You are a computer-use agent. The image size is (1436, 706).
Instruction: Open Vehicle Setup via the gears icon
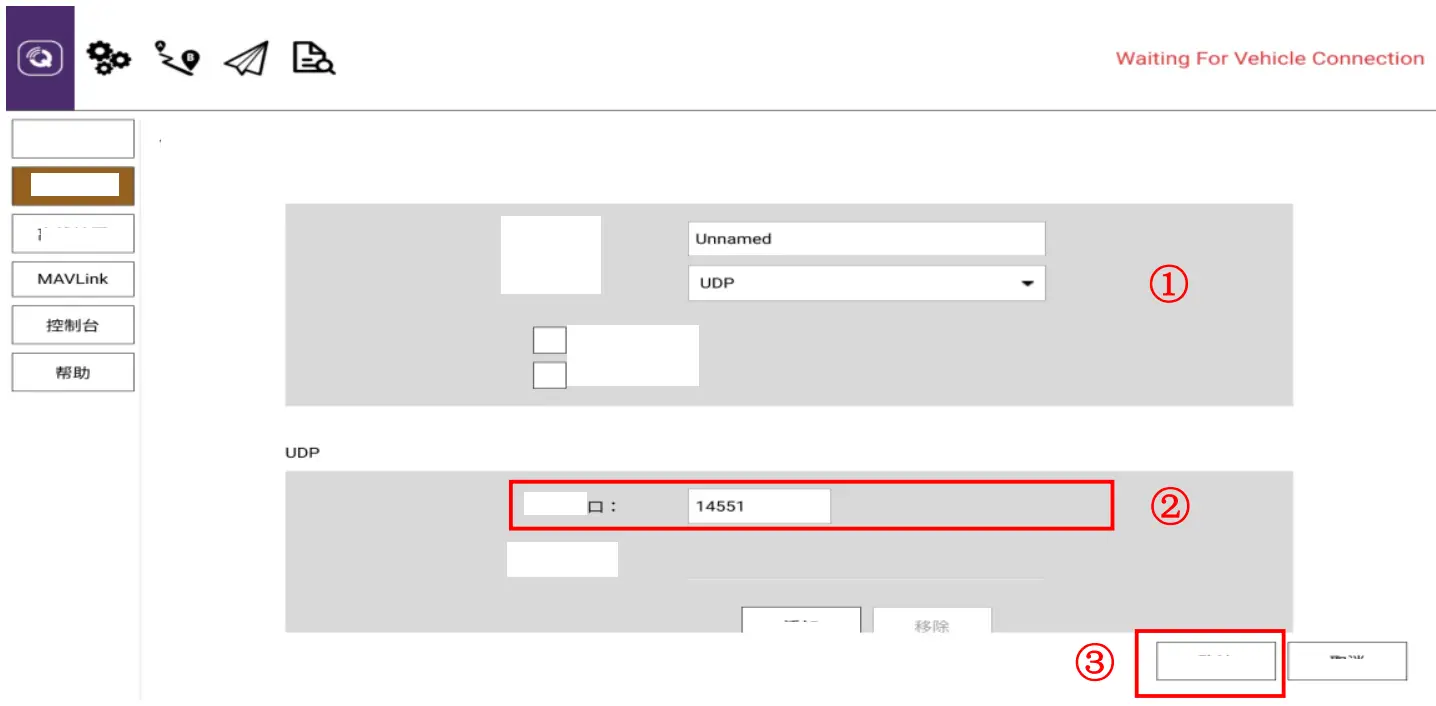click(x=108, y=59)
